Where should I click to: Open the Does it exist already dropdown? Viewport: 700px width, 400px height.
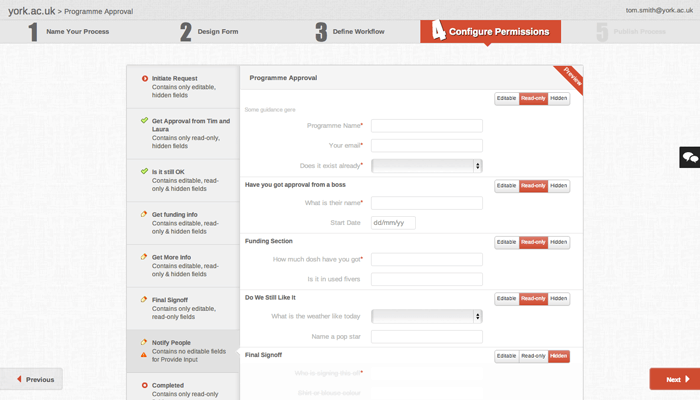(427, 166)
